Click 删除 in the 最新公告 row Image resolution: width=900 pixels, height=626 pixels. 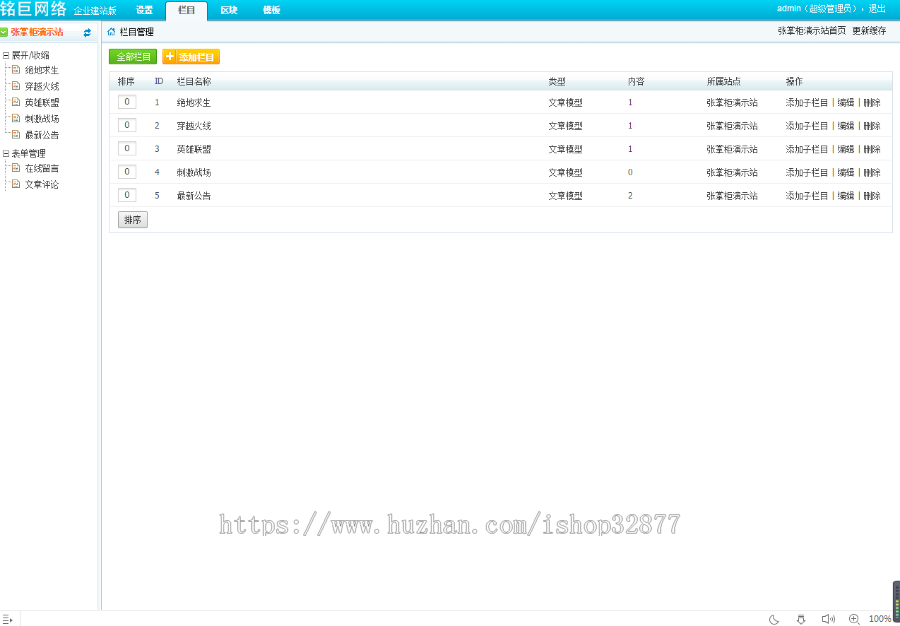[872, 196]
